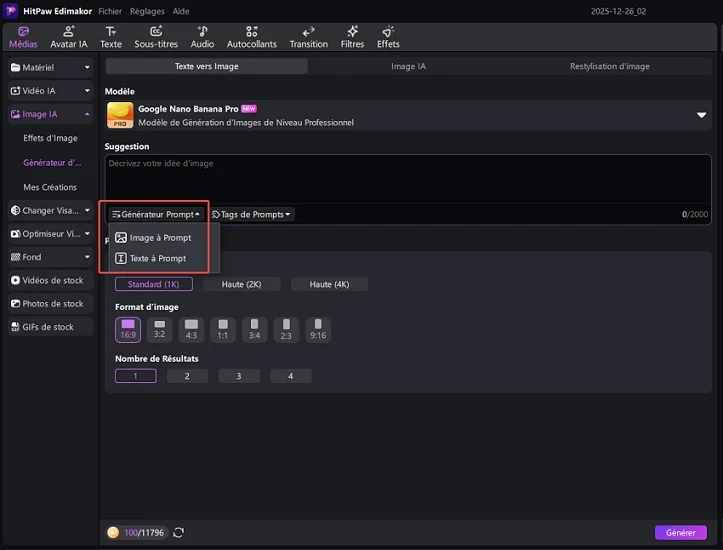Click the Générer button
The width and height of the screenshot is (723, 550).
680,533
